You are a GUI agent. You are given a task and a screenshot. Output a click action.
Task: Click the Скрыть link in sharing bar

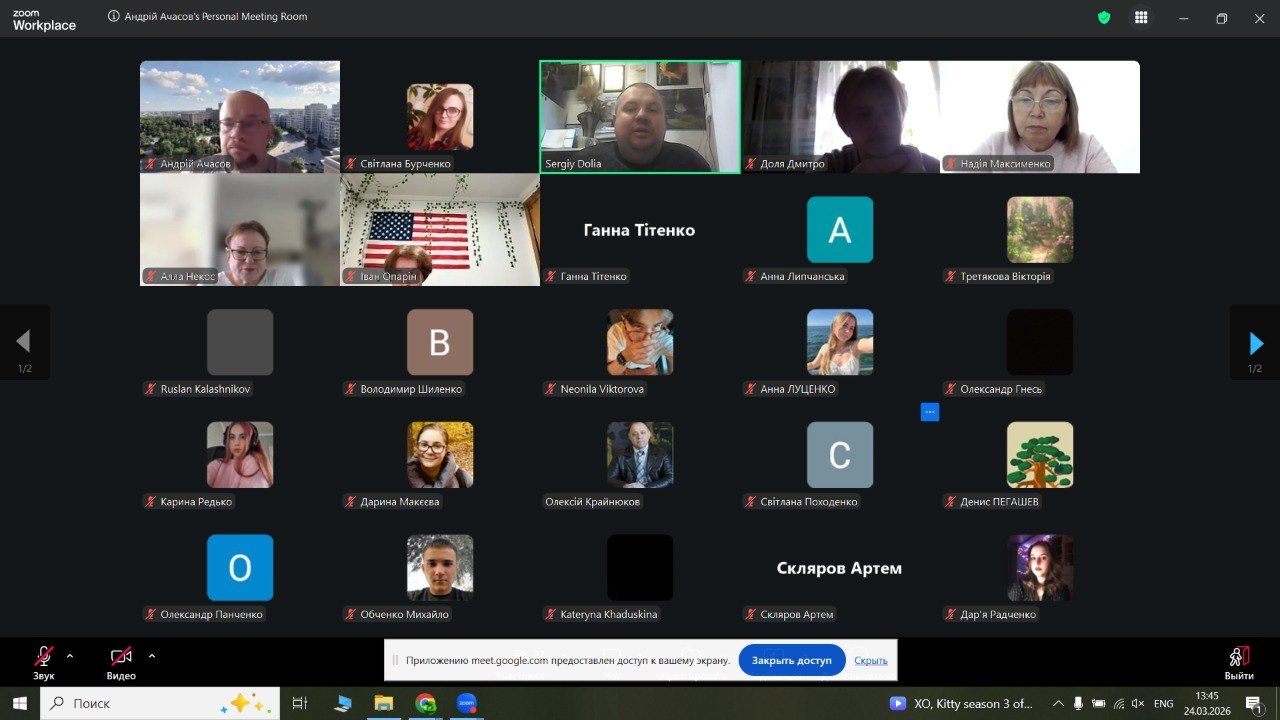point(870,660)
